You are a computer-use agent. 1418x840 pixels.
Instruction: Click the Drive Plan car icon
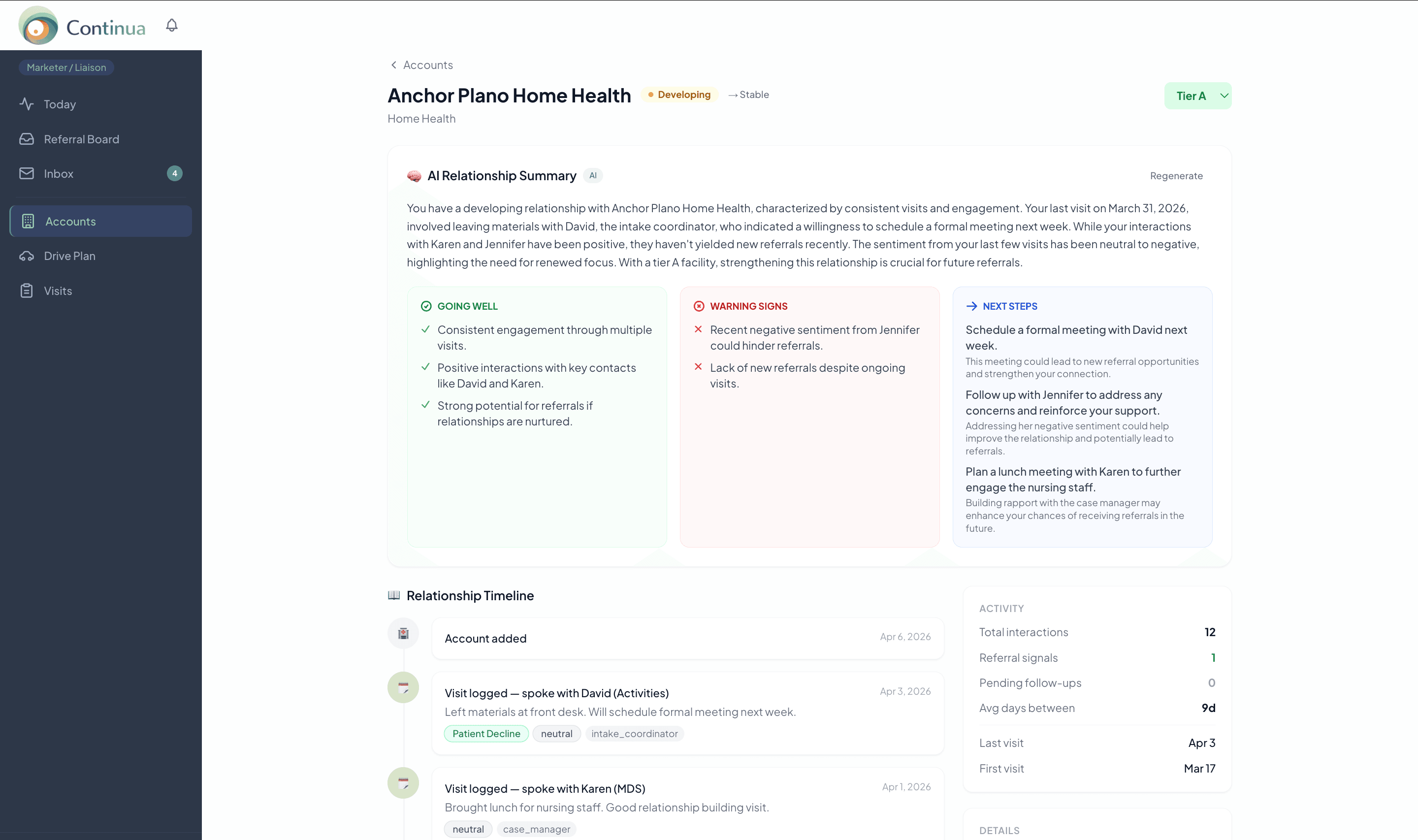27,256
